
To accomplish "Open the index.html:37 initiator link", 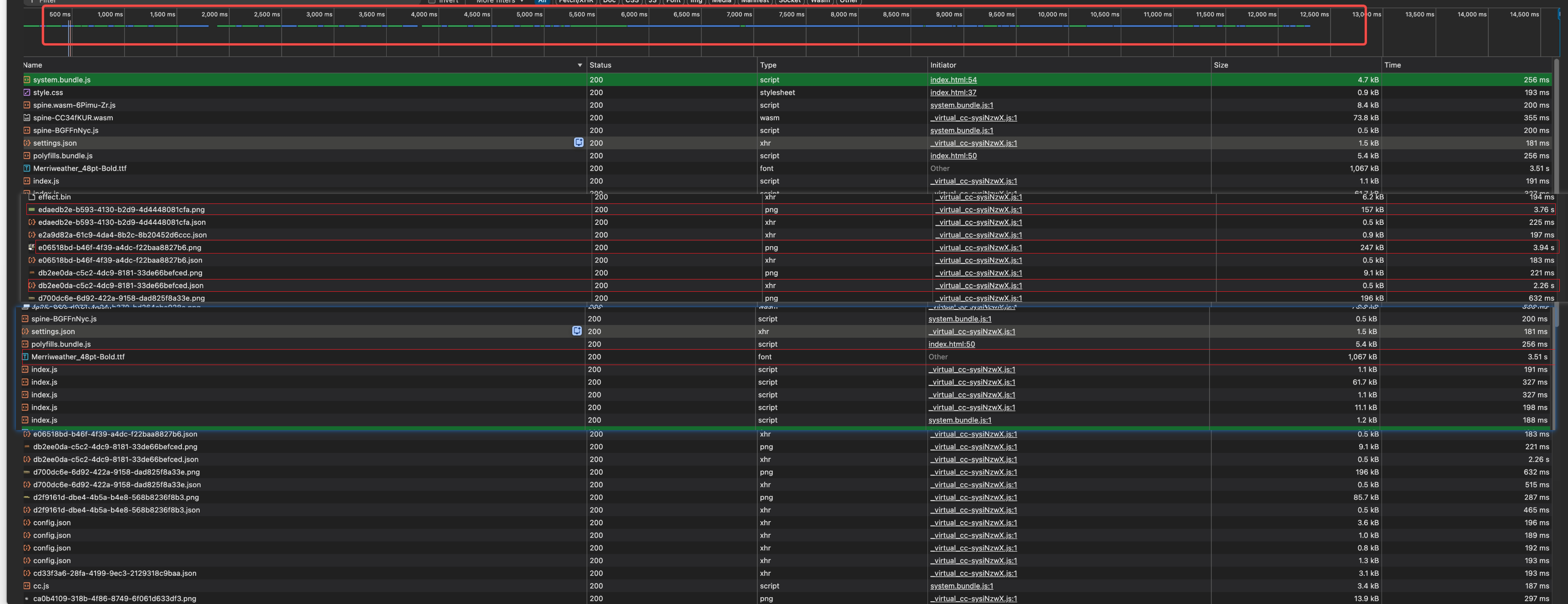I will (953, 92).
